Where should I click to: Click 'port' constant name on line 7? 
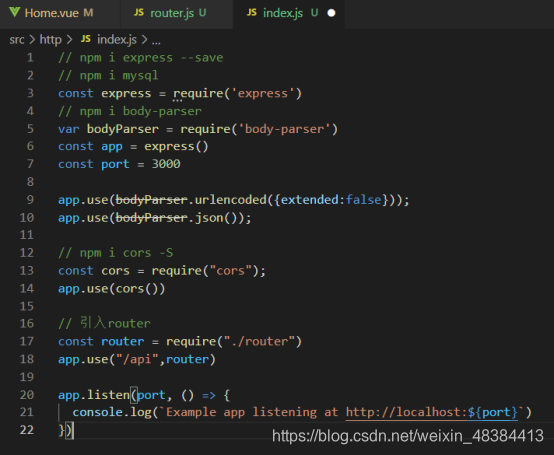point(115,165)
